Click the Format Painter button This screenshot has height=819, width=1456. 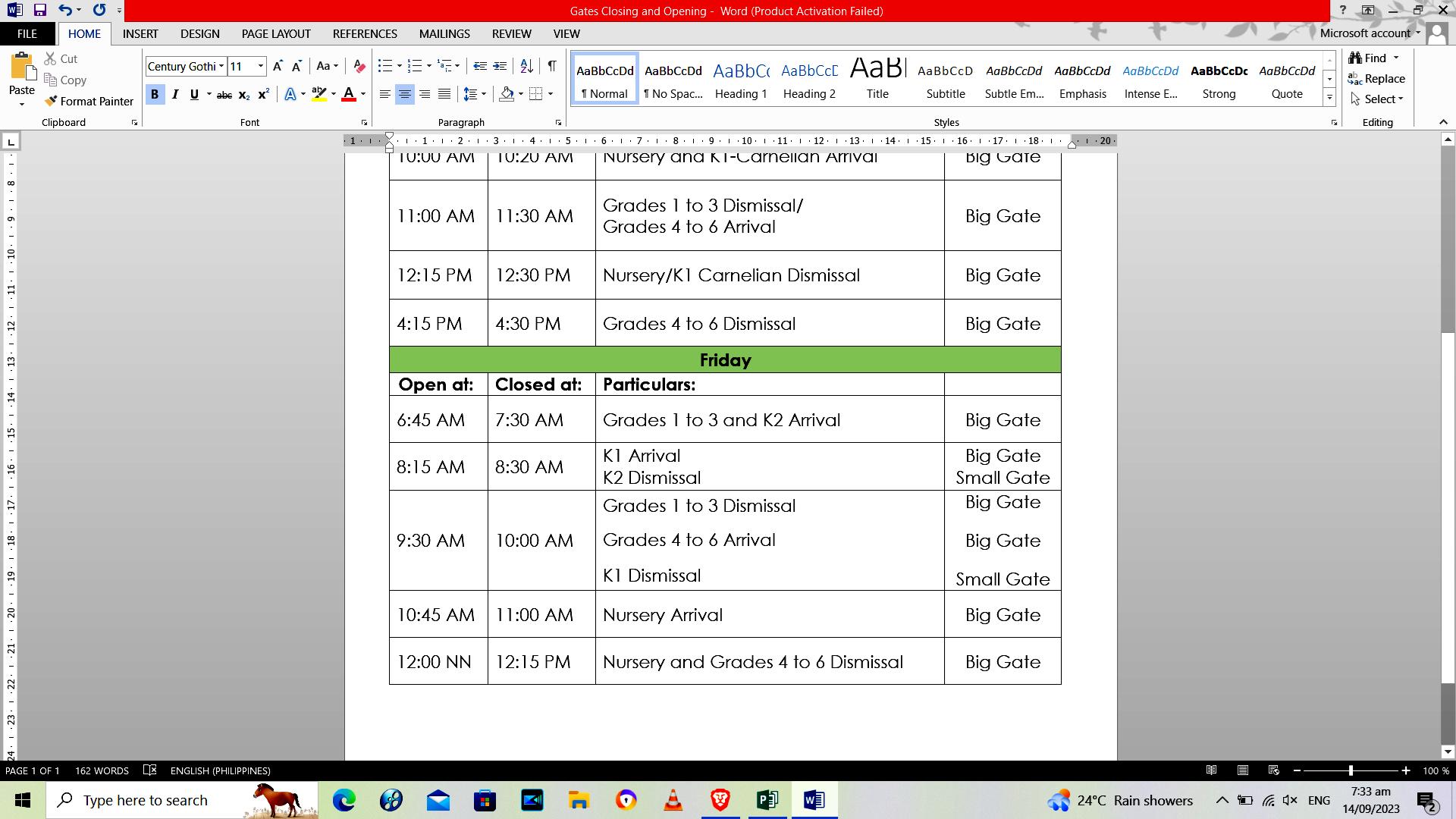(x=89, y=101)
